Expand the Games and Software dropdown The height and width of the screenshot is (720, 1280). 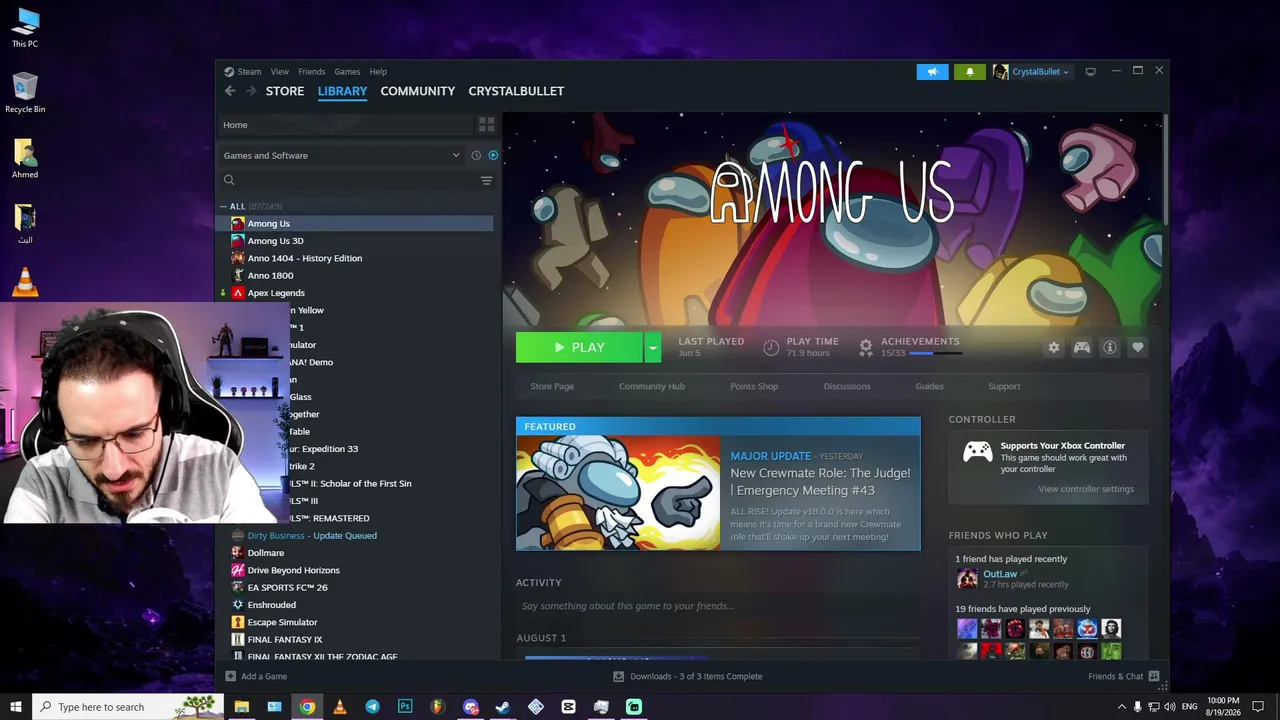[x=456, y=155]
